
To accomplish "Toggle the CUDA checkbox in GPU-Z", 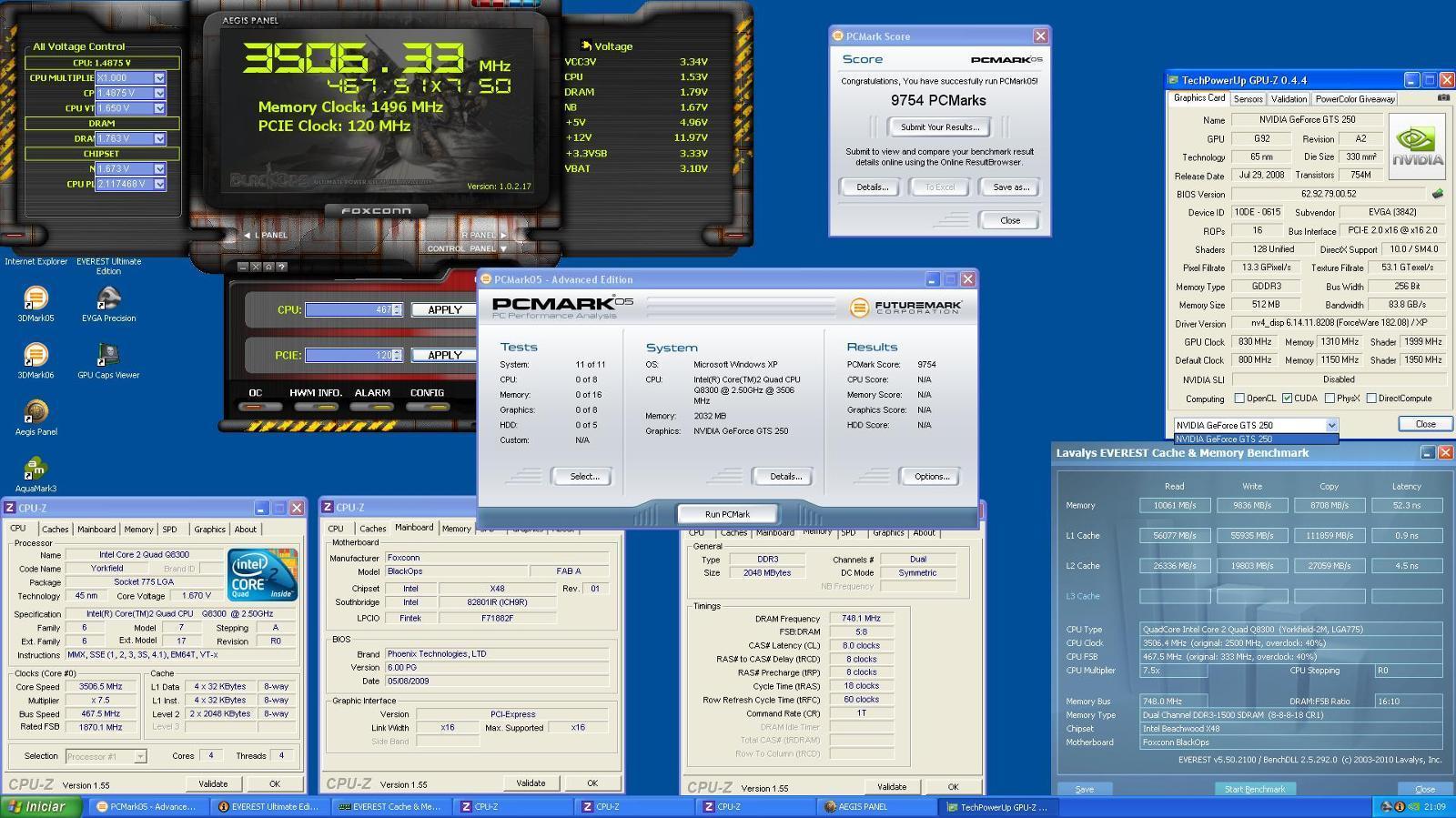I will coord(1287,399).
